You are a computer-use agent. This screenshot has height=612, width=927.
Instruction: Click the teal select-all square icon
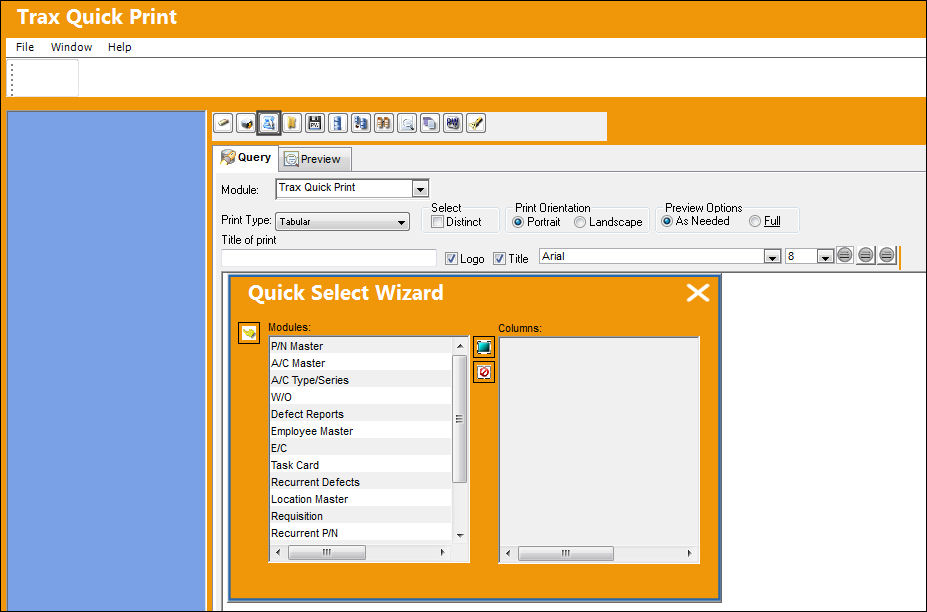pos(484,347)
